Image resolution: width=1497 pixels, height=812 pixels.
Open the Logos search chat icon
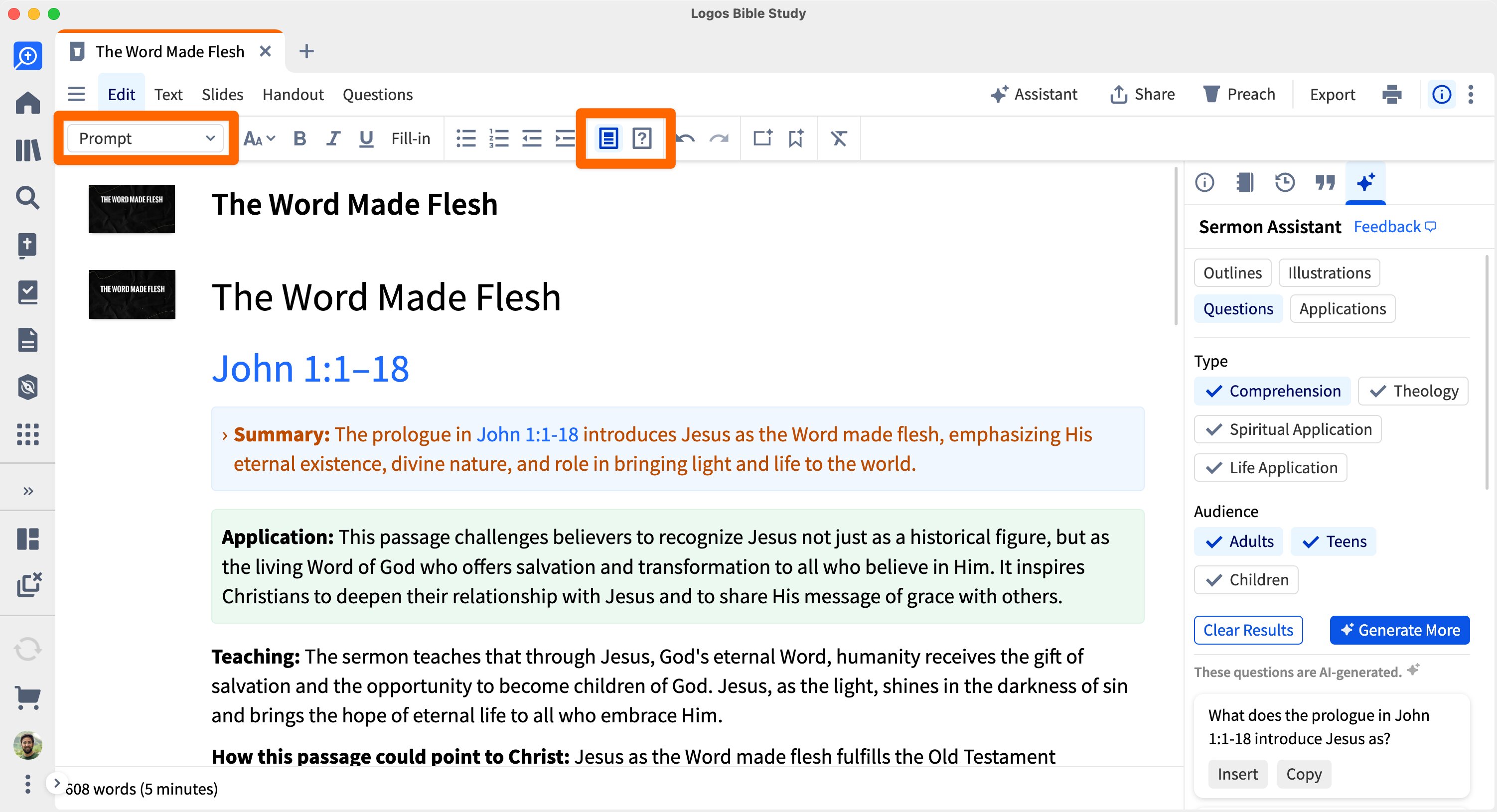[x=27, y=56]
